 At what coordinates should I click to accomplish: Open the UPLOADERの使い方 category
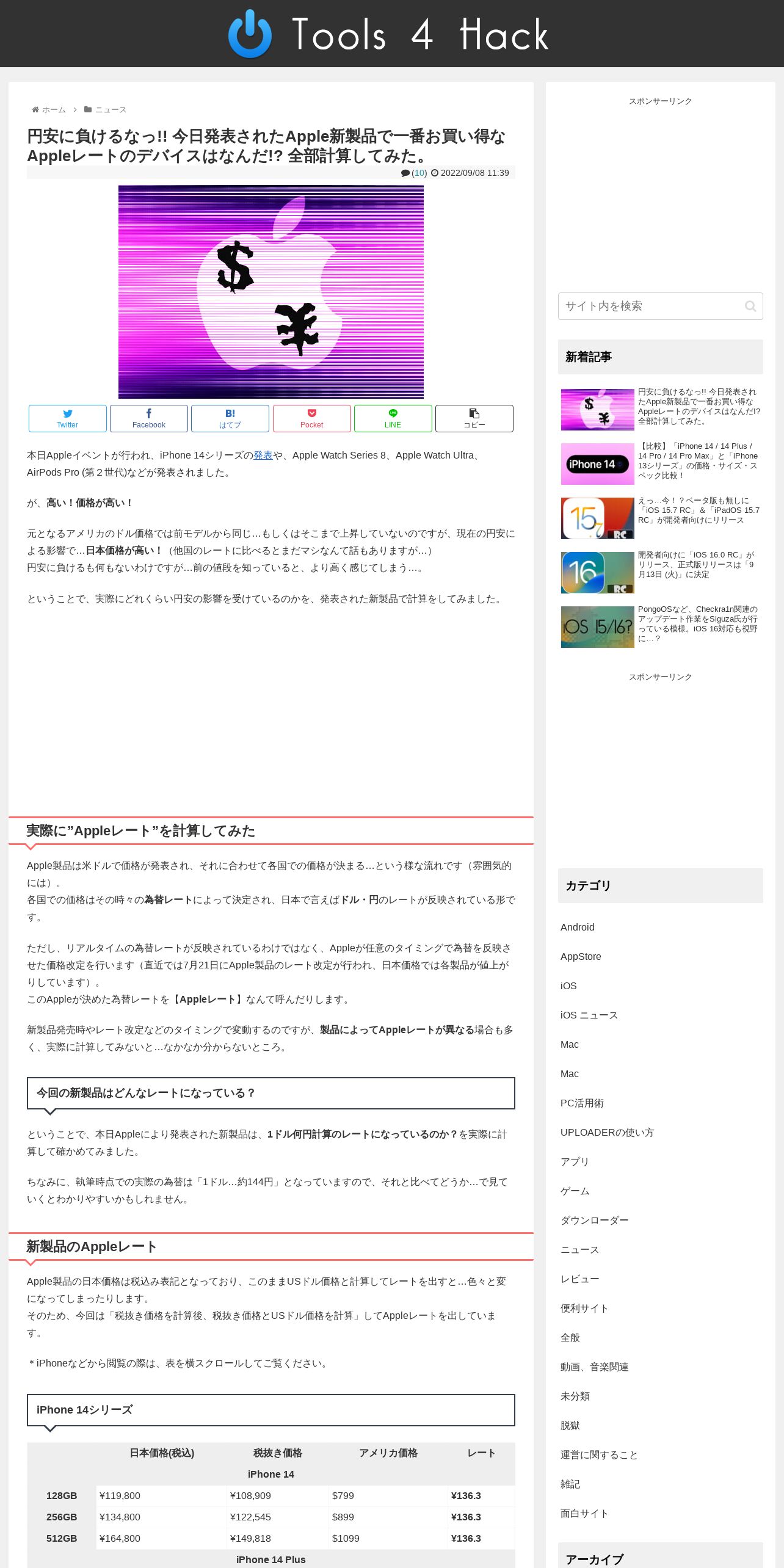[607, 1132]
